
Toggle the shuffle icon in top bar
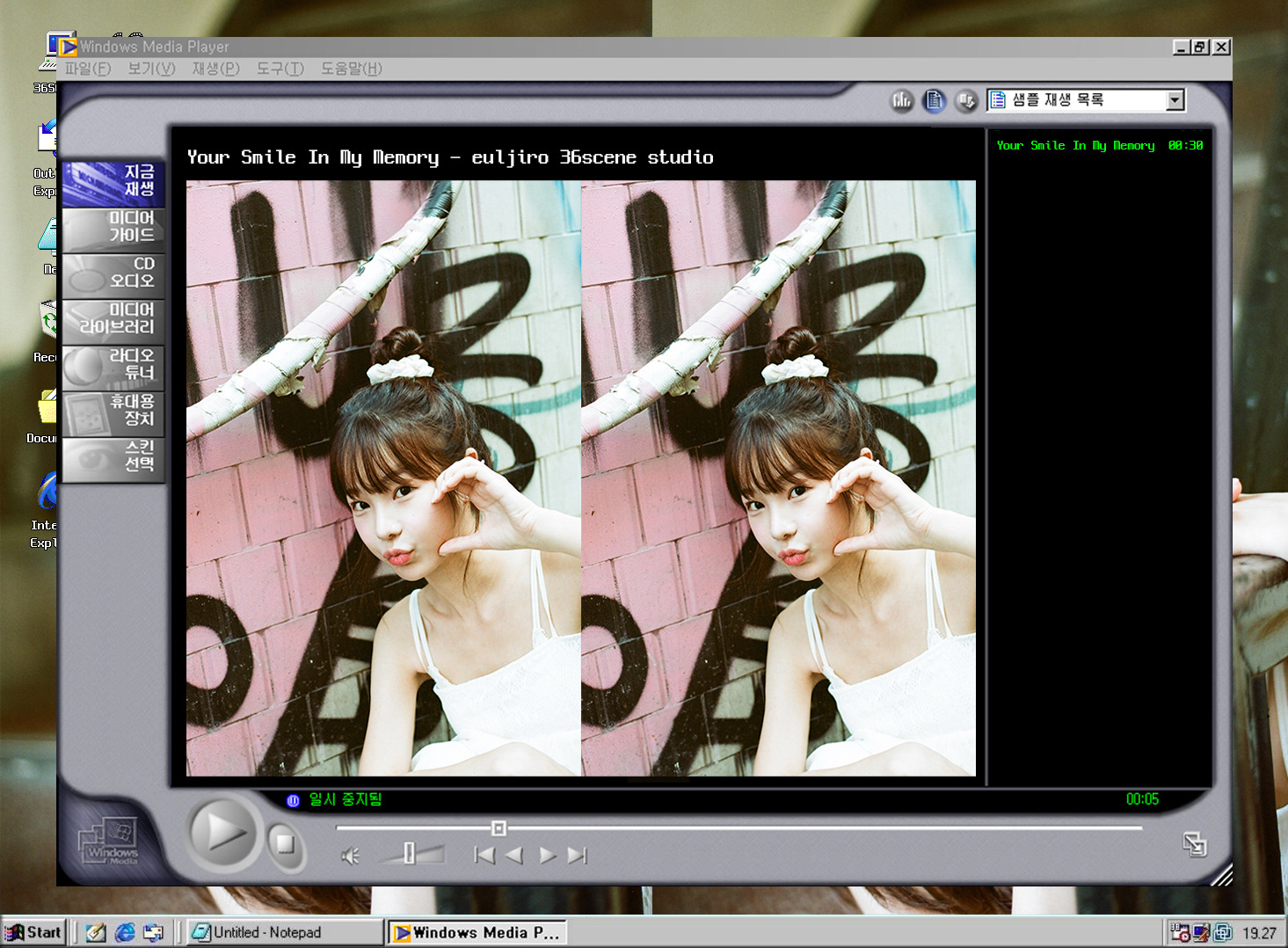[x=966, y=101]
